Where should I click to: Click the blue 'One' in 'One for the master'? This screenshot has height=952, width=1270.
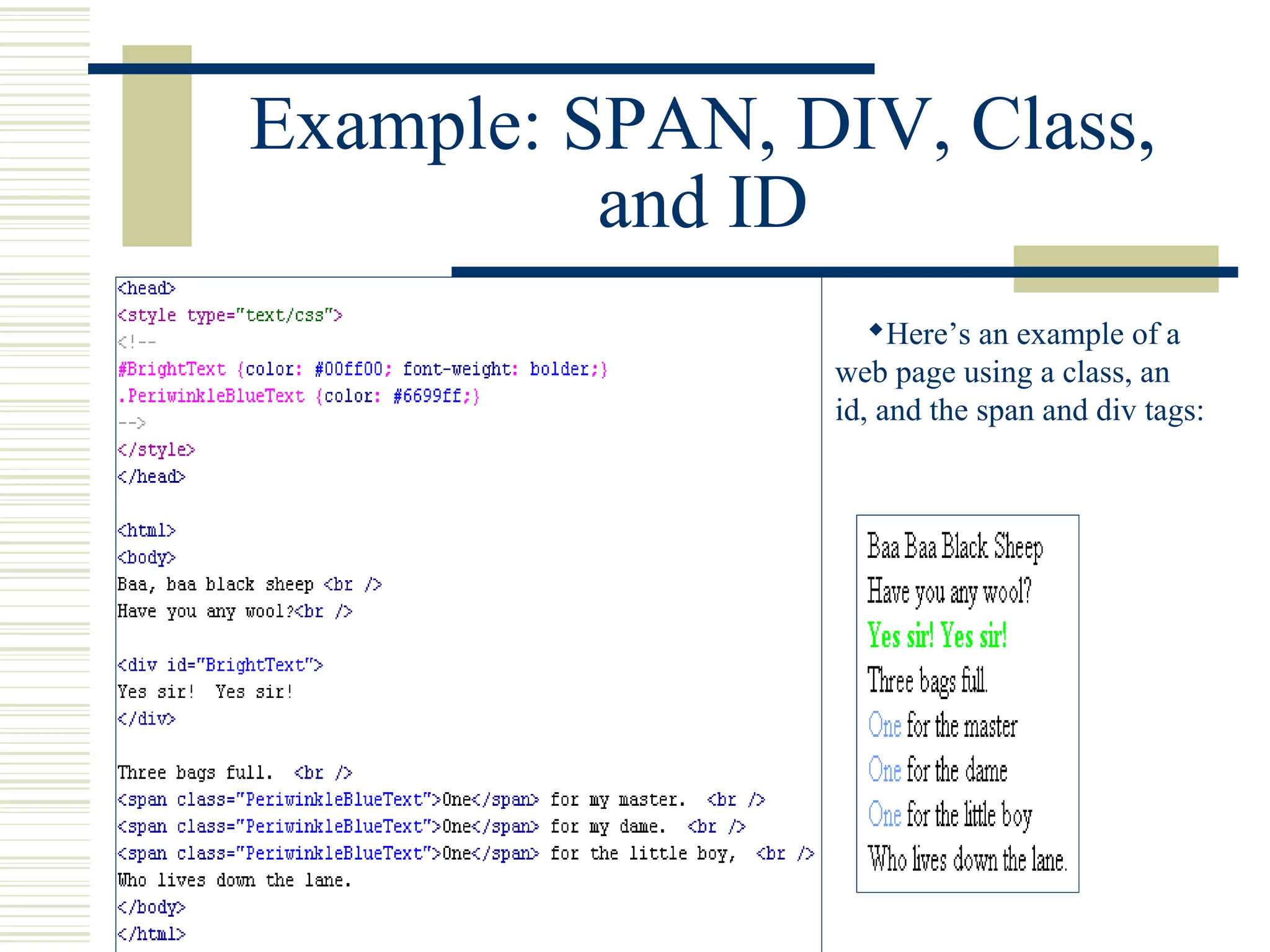(x=884, y=725)
